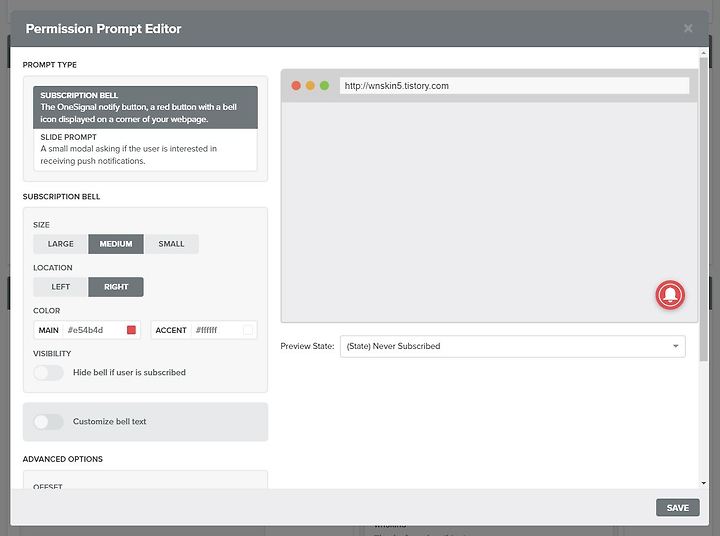Click the dialog vertical scrollbar thumb
720x536 pixels.
pyautogui.click(x=703, y=209)
